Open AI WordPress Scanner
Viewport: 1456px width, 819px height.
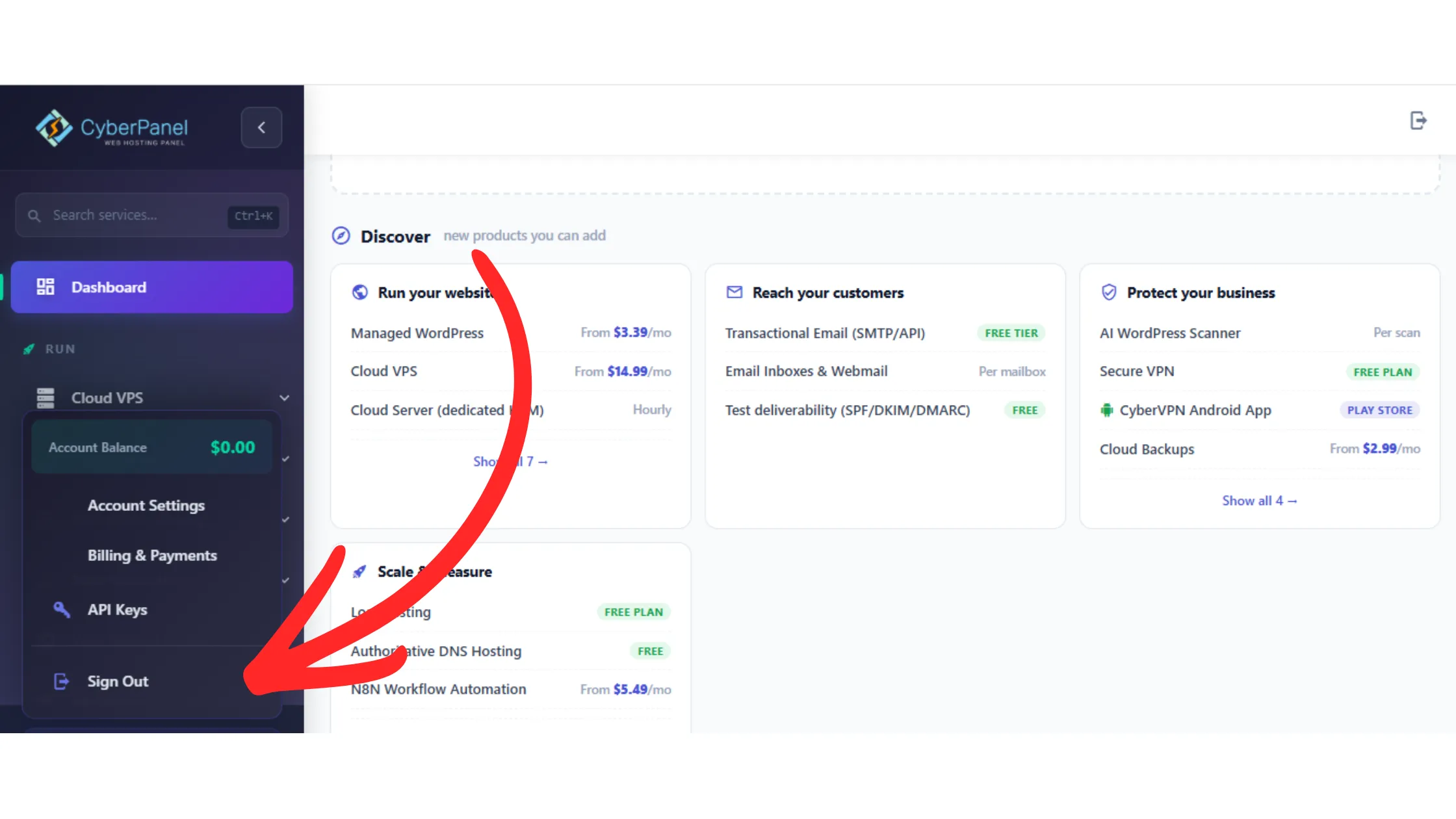[1170, 333]
